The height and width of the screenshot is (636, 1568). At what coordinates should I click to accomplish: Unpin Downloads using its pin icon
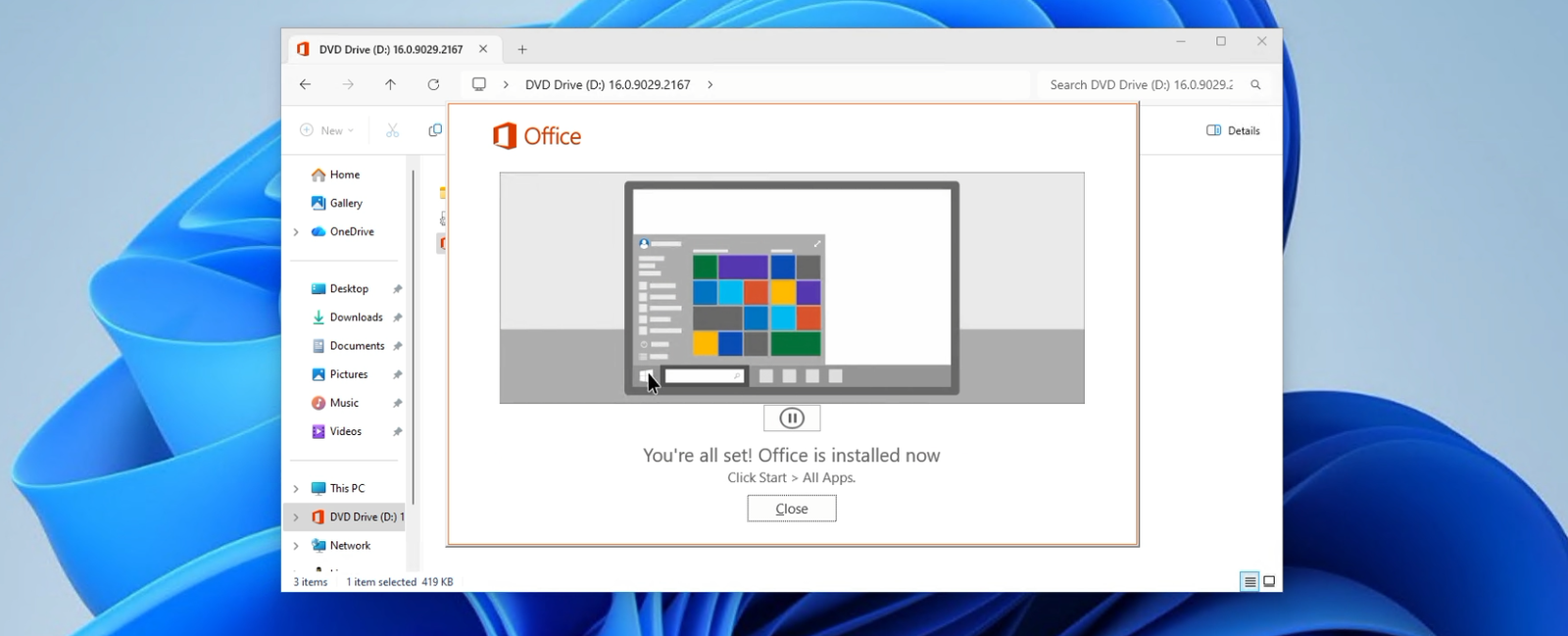click(397, 318)
